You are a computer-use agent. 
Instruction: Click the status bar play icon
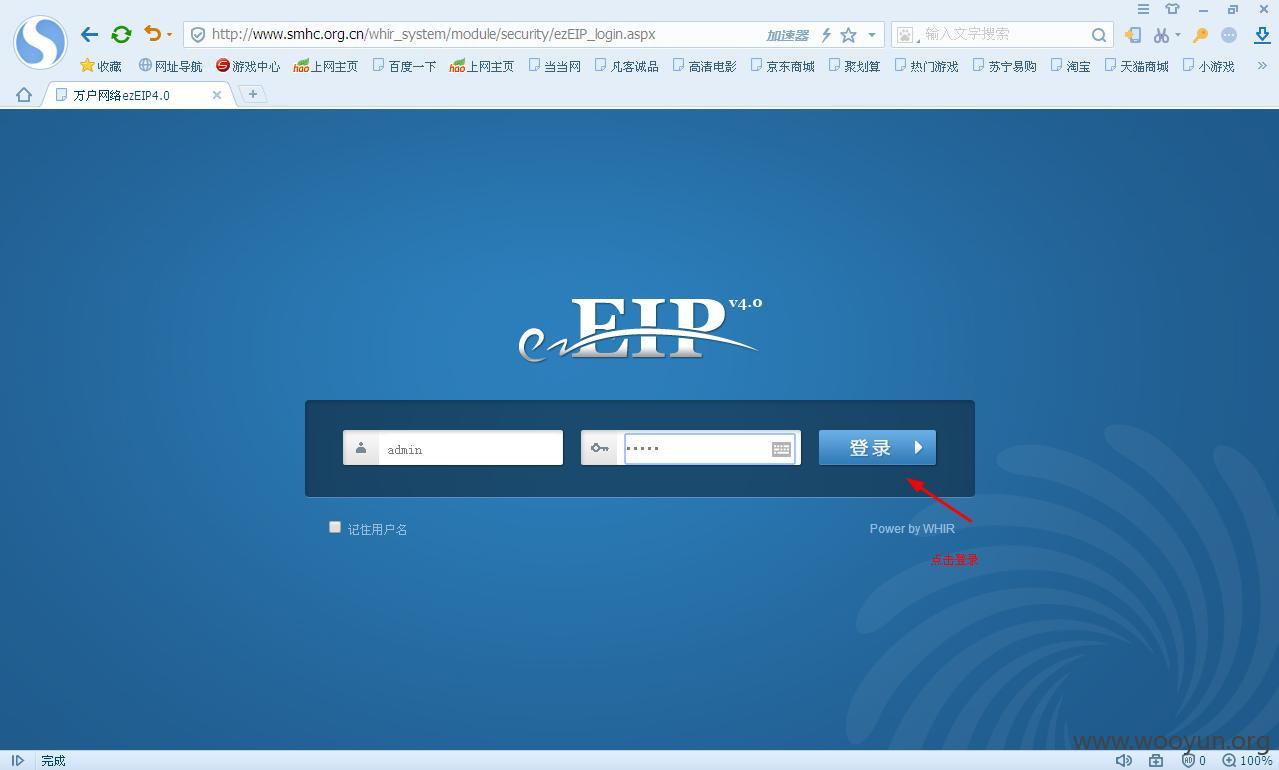pos(18,760)
